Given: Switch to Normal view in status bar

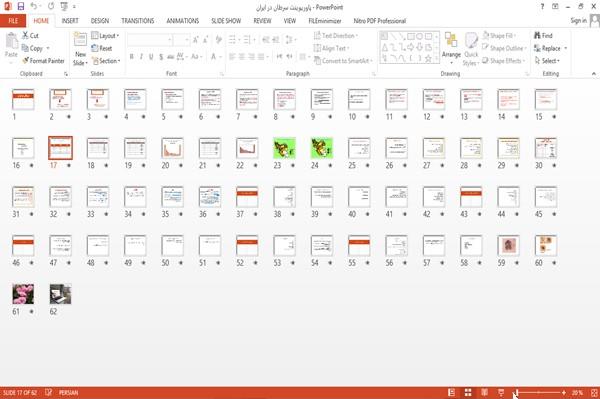Looking at the screenshot, I should pyautogui.click(x=452, y=392).
